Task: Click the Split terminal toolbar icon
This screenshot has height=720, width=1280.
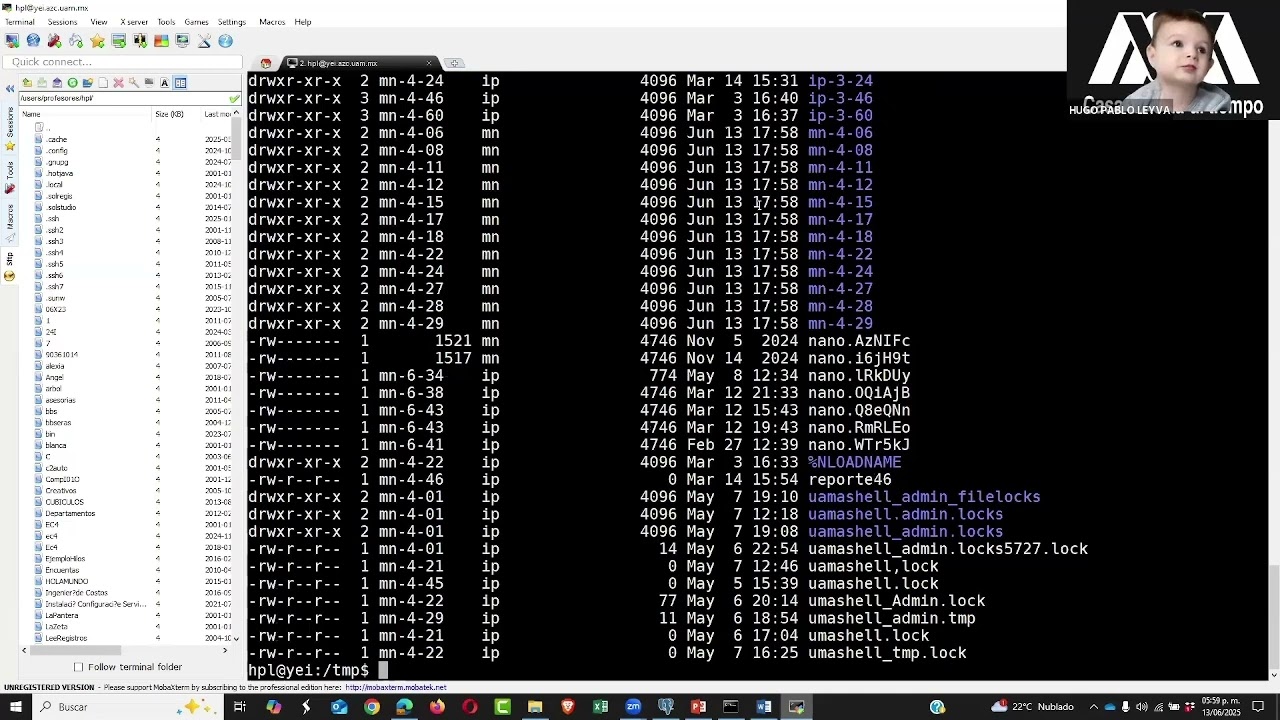Action: [140, 41]
